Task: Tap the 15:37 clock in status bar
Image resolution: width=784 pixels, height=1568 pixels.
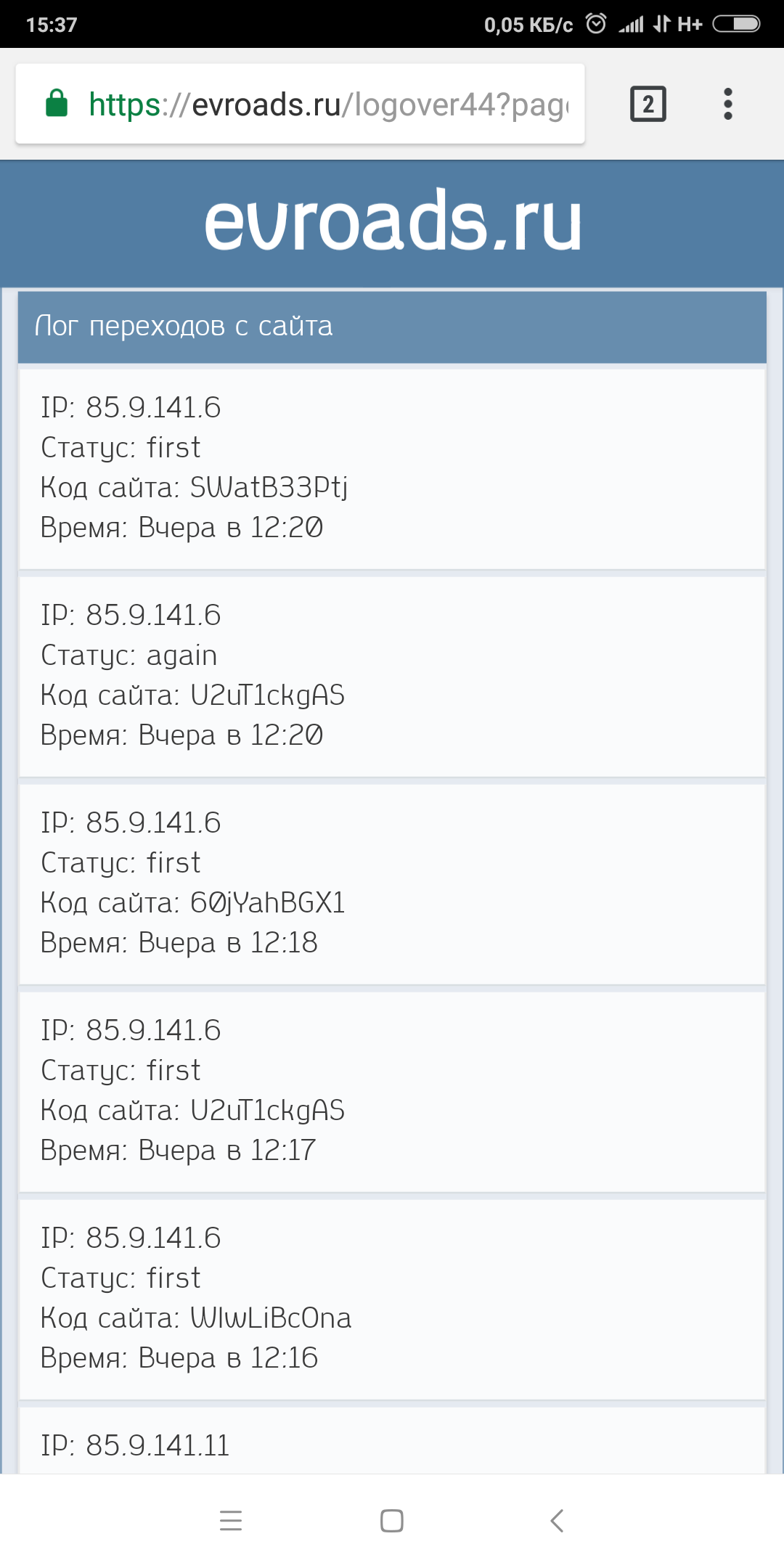Action: [x=52, y=25]
